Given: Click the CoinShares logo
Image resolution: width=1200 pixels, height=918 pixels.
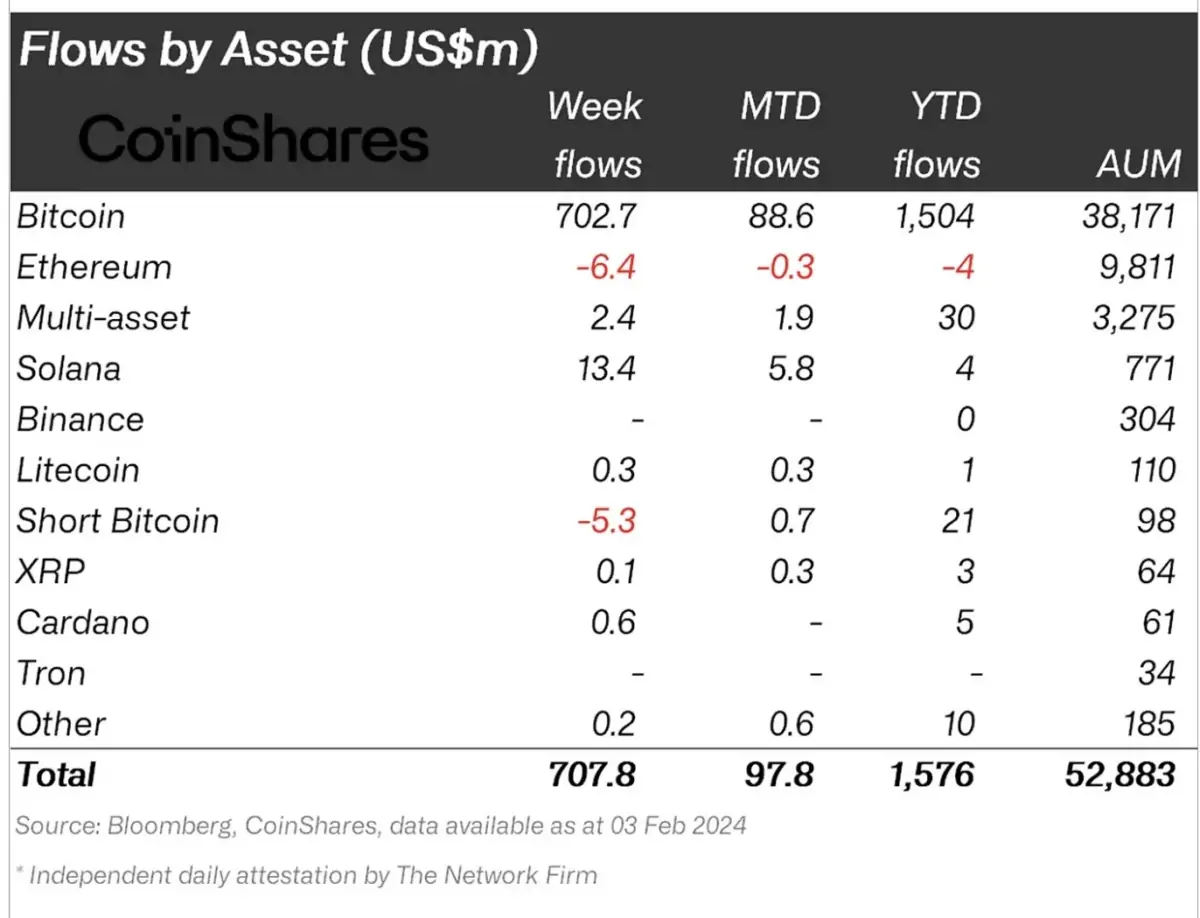Looking at the screenshot, I should pos(254,140).
